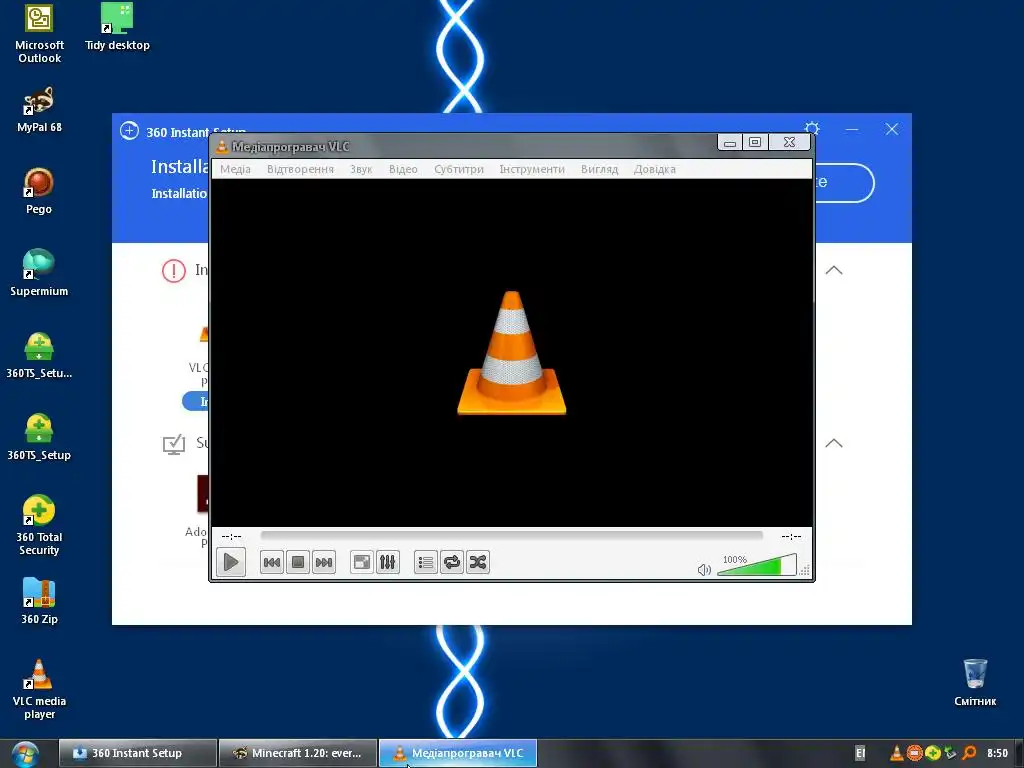Open 360 Zip desktop icon
The width and height of the screenshot is (1024, 768).
click(x=39, y=601)
